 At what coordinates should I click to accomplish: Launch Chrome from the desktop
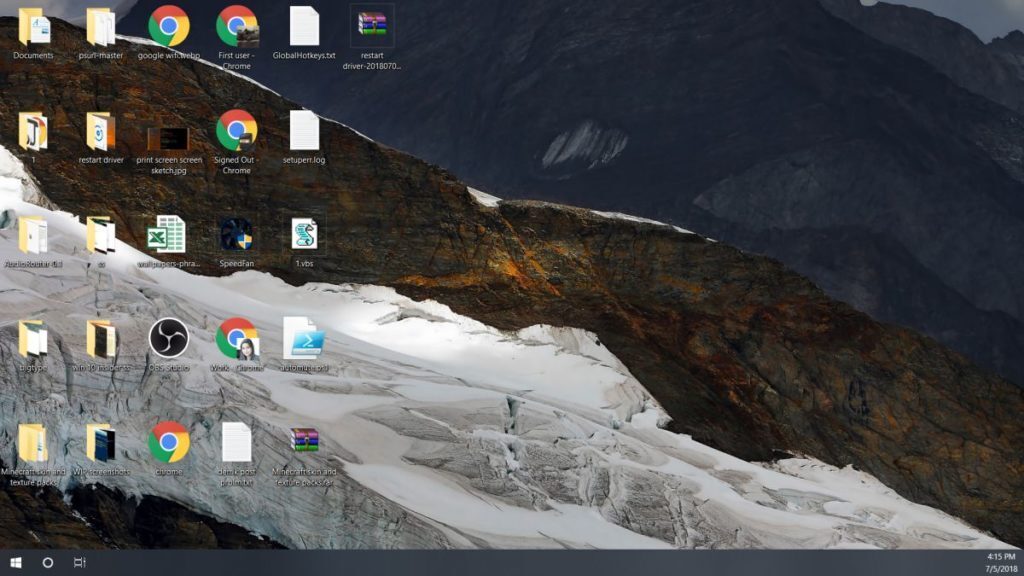[x=169, y=443]
